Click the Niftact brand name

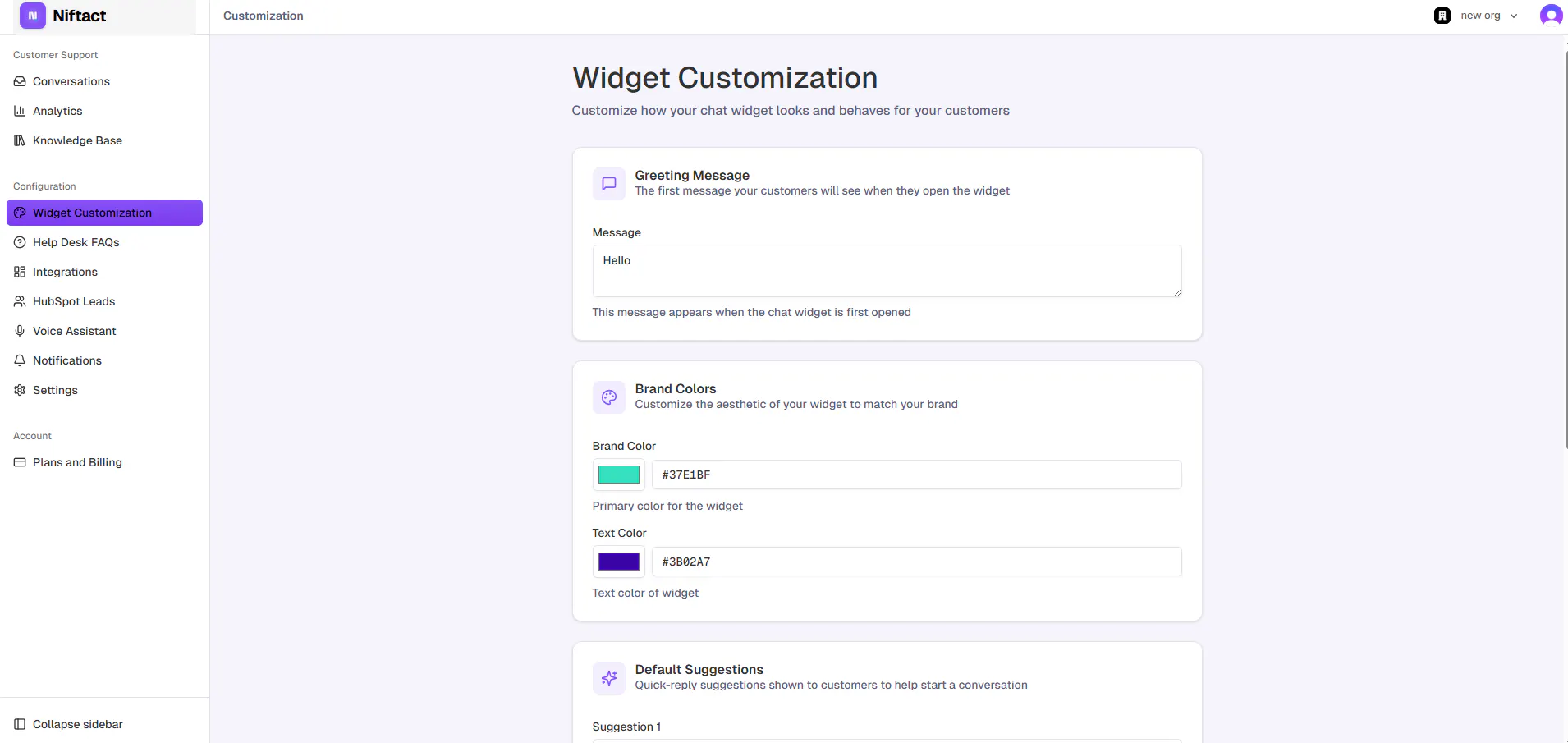click(x=80, y=16)
